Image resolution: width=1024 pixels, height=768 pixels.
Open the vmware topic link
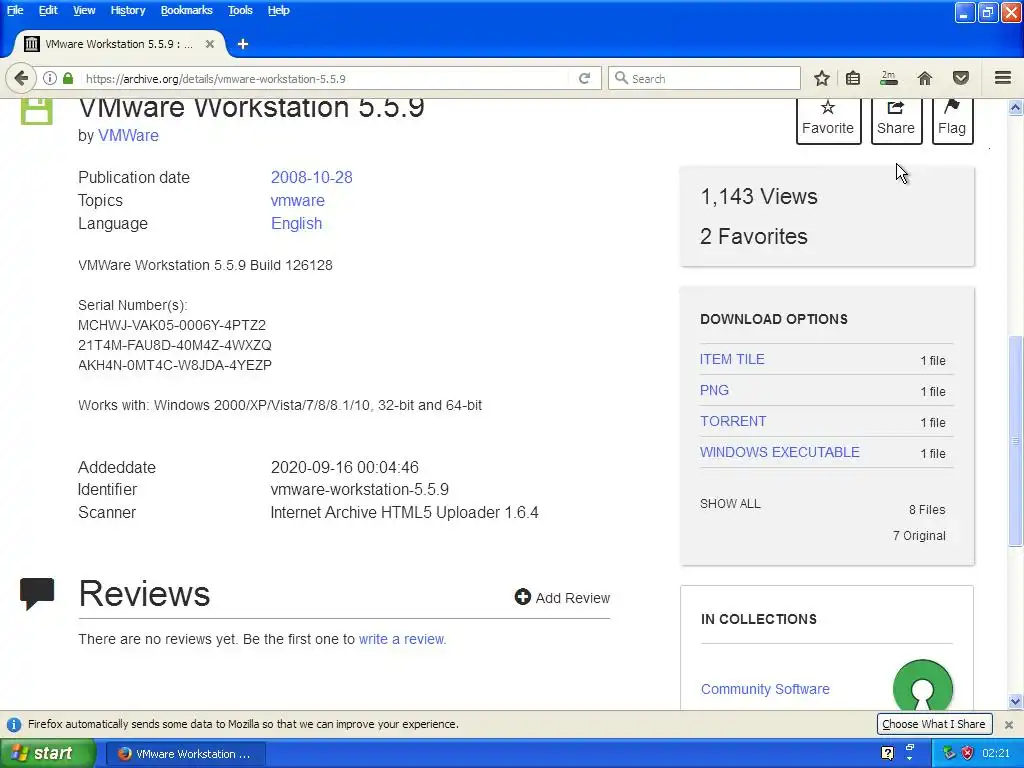(x=298, y=200)
